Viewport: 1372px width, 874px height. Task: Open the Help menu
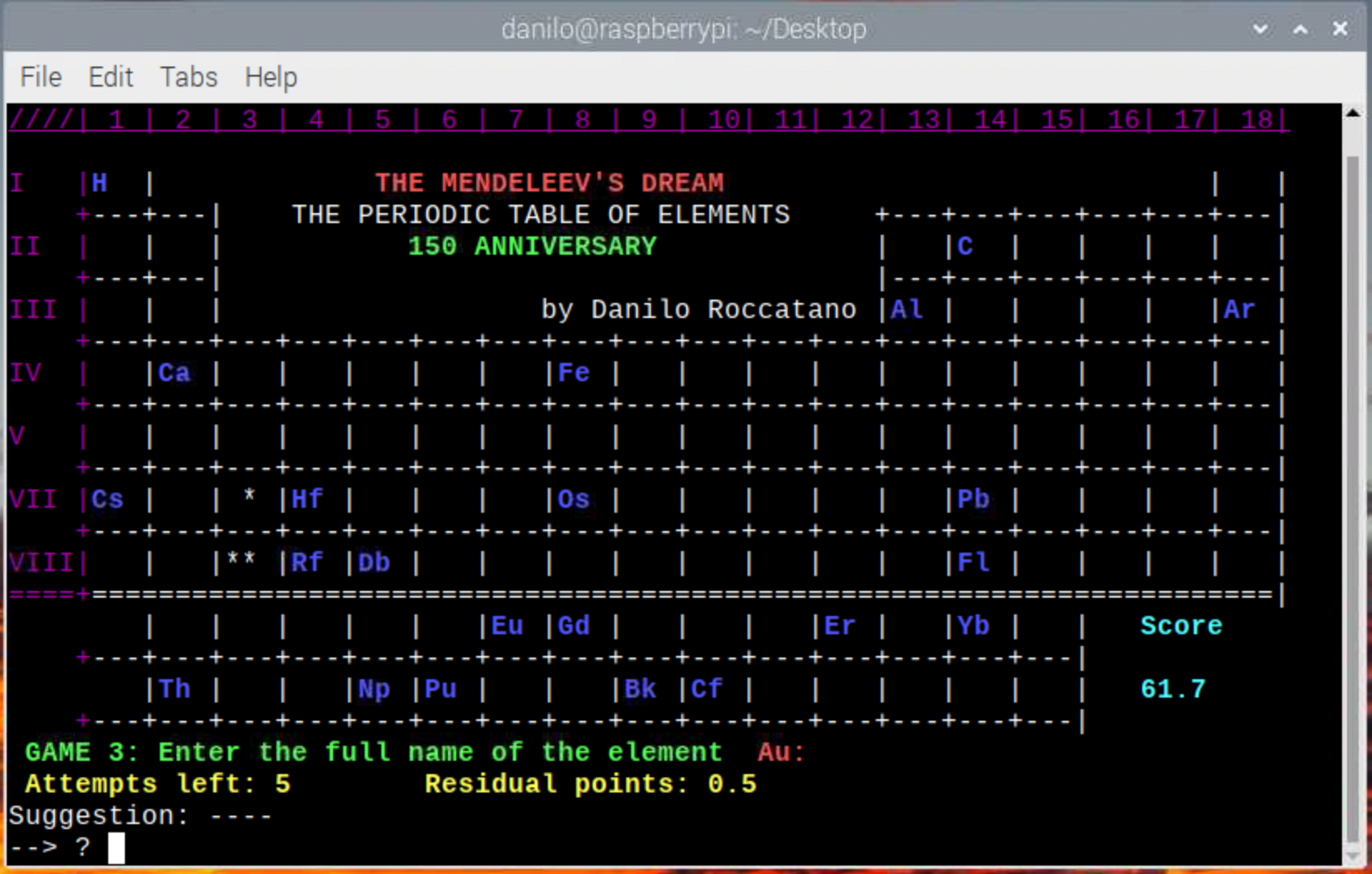(270, 77)
